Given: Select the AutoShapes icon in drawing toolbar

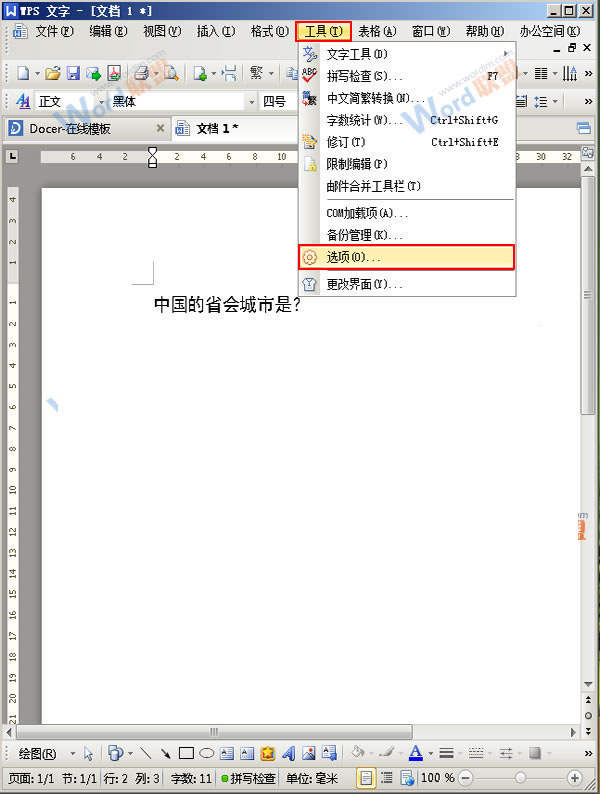Looking at the screenshot, I should (115, 753).
